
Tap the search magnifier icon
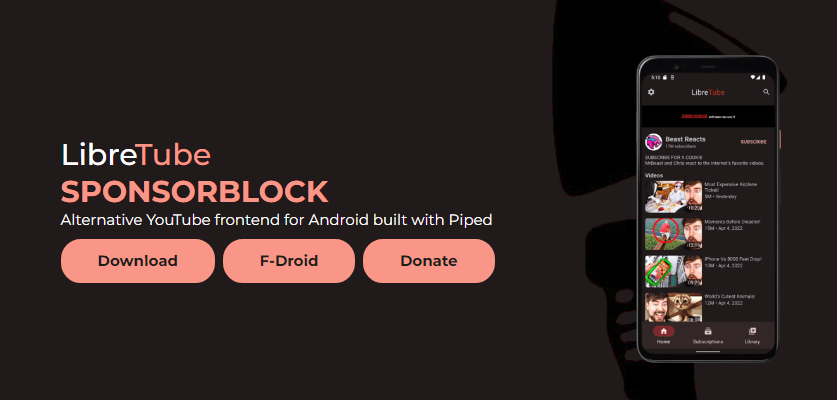point(766,92)
